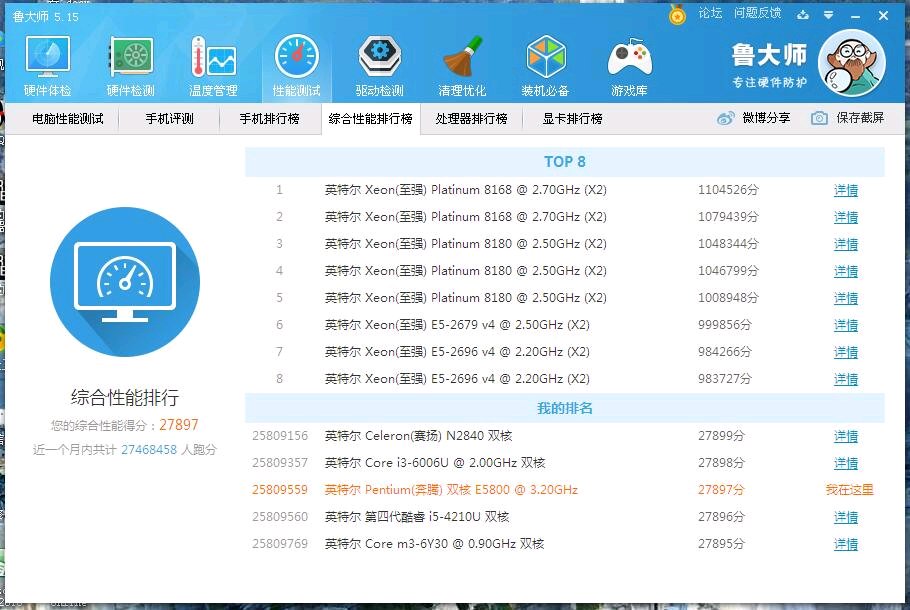This screenshot has height=610, width=910.
Task: Open 详情 for rank 5 Platinum 8180
Action: tap(846, 298)
